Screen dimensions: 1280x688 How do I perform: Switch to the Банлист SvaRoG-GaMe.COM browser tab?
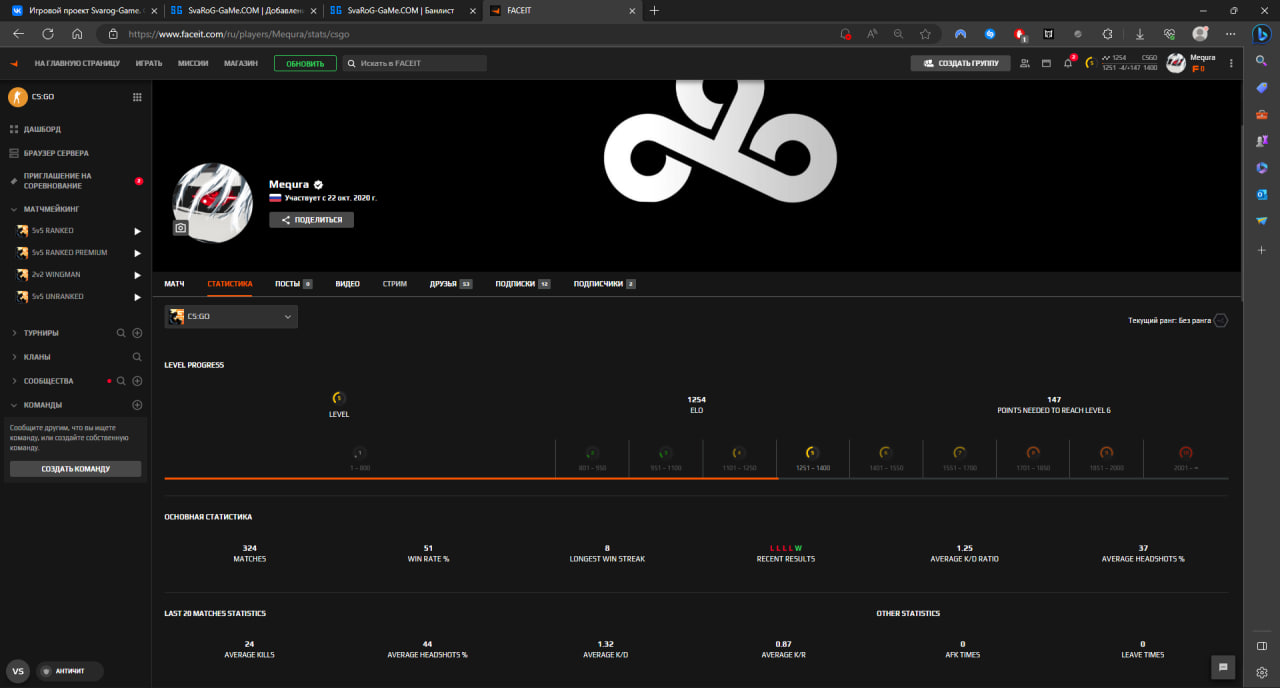401,10
